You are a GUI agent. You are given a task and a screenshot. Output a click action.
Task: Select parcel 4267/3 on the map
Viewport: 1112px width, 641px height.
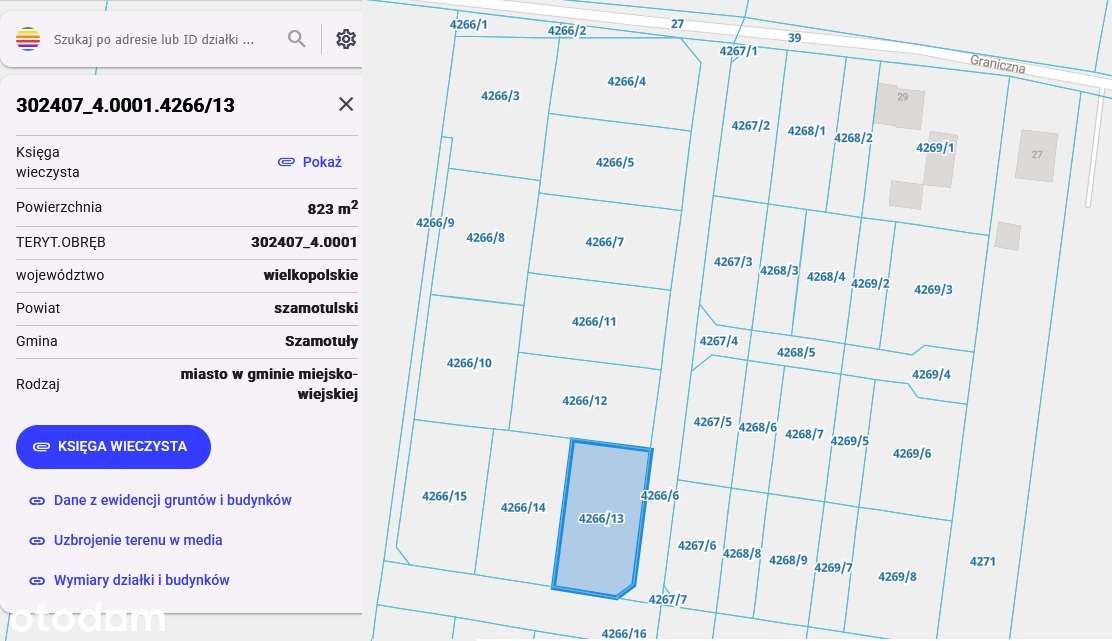tap(733, 262)
